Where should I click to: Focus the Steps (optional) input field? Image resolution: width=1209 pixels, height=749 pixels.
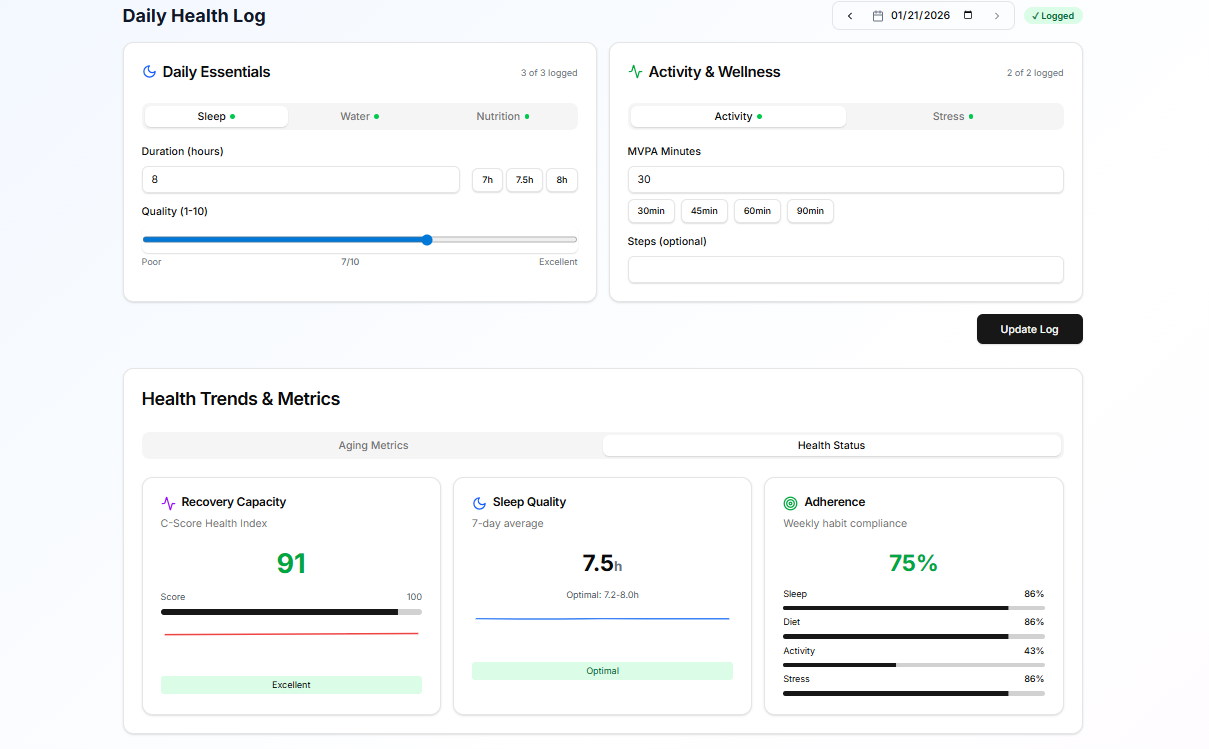845,270
